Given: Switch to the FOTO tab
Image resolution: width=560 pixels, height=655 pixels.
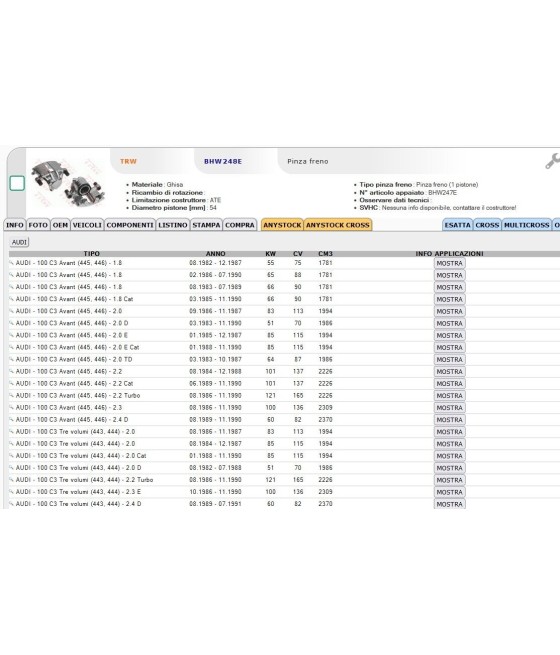Looking at the screenshot, I should point(38,225).
